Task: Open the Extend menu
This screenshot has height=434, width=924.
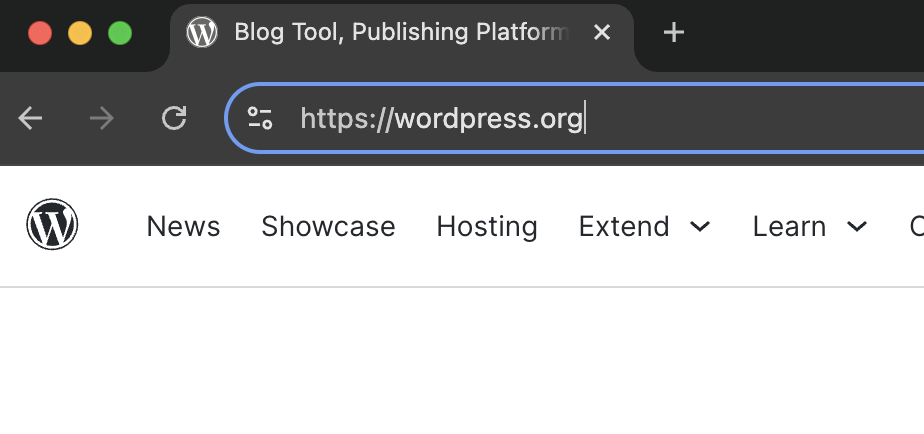Action: pyautogui.click(x=624, y=226)
